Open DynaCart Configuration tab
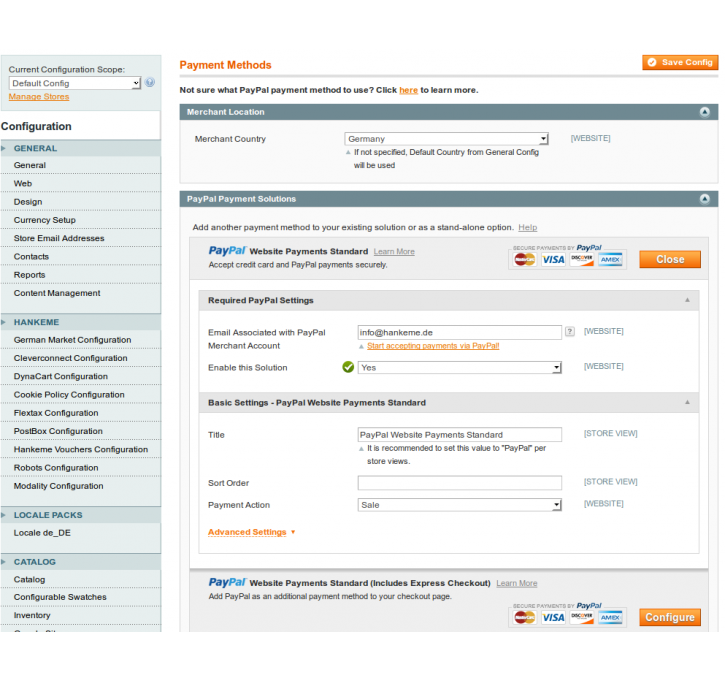The height and width of the screenshot is (680, 725). pos(80,376)
